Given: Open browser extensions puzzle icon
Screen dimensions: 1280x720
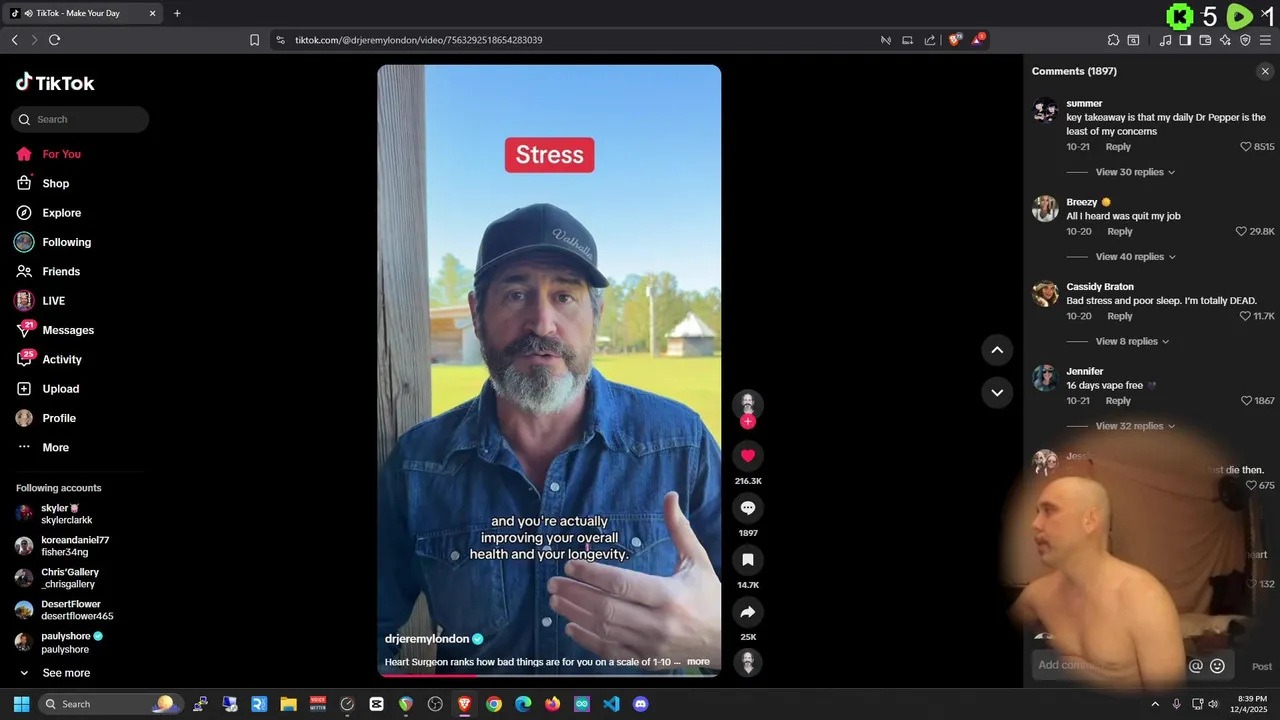Looking at the screenshot, I should pos(1113,40).
